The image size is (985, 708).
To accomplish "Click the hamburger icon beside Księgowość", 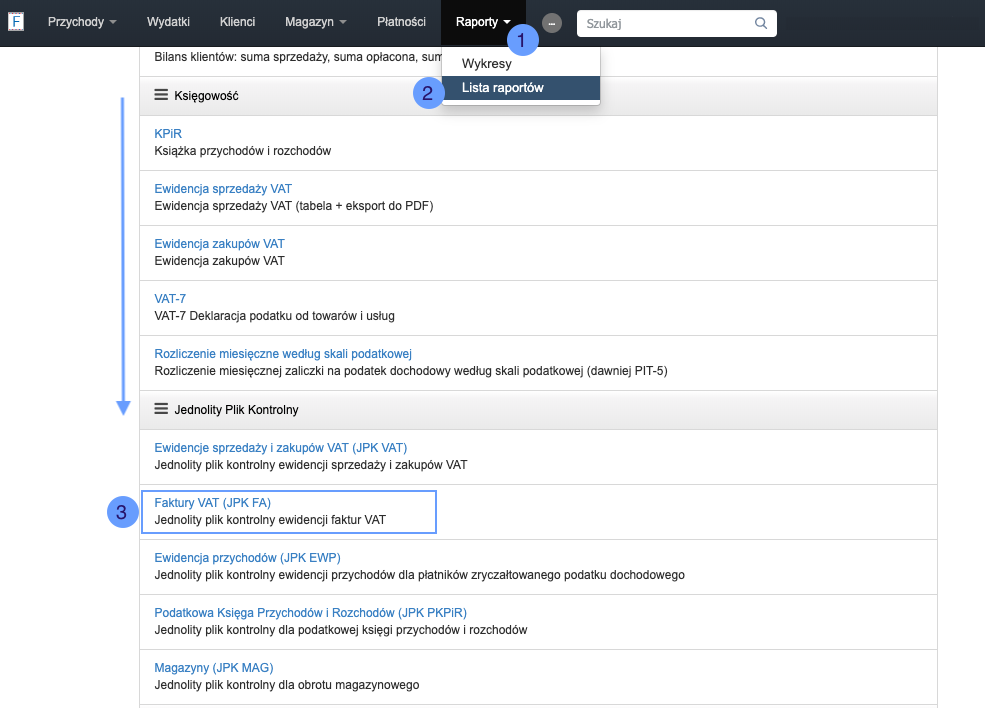I will click(x=161, y=95).
